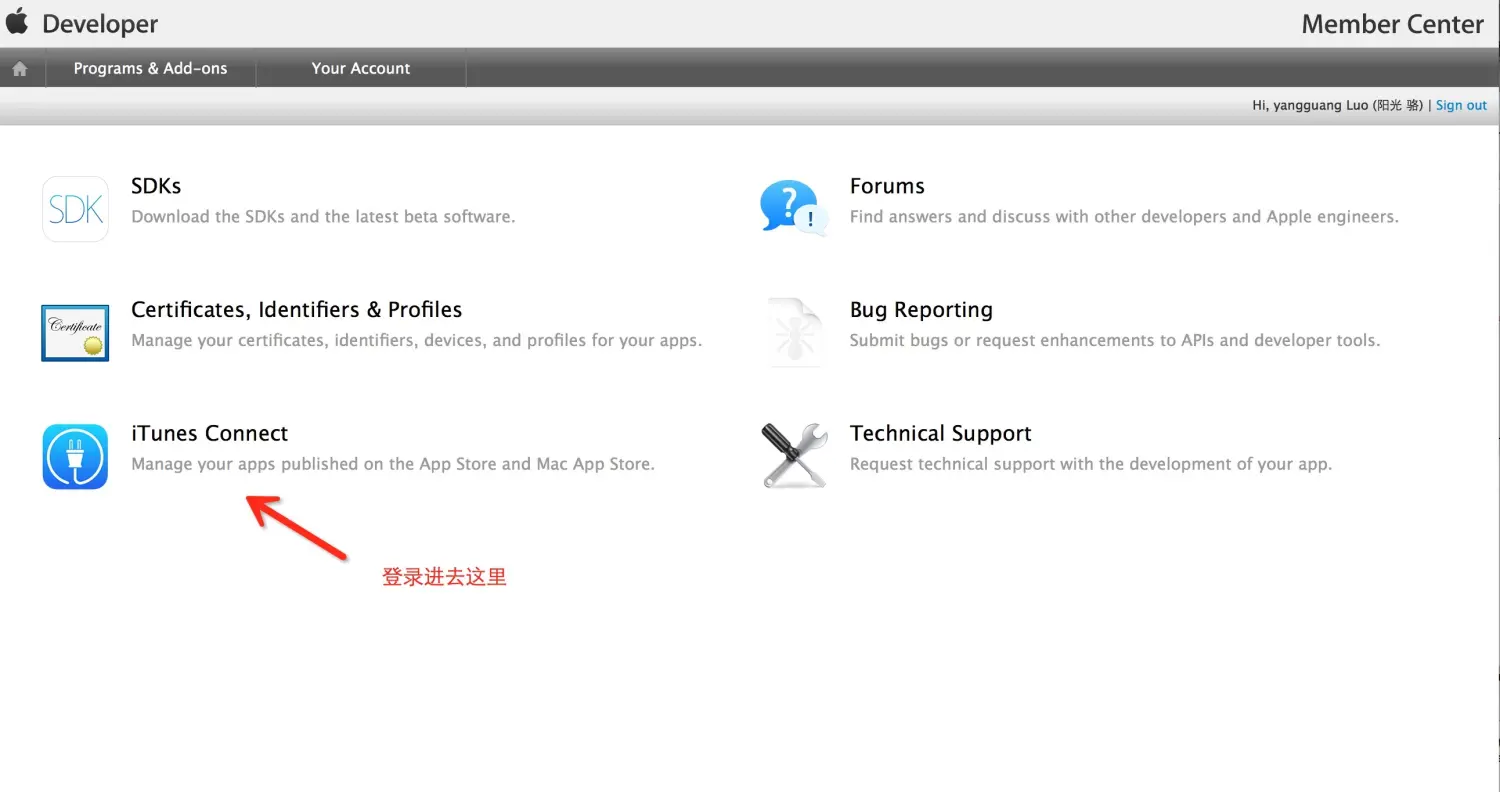Open the SDKs heading link
This screenshot has width=1500, height=792.
click(156, 186)
